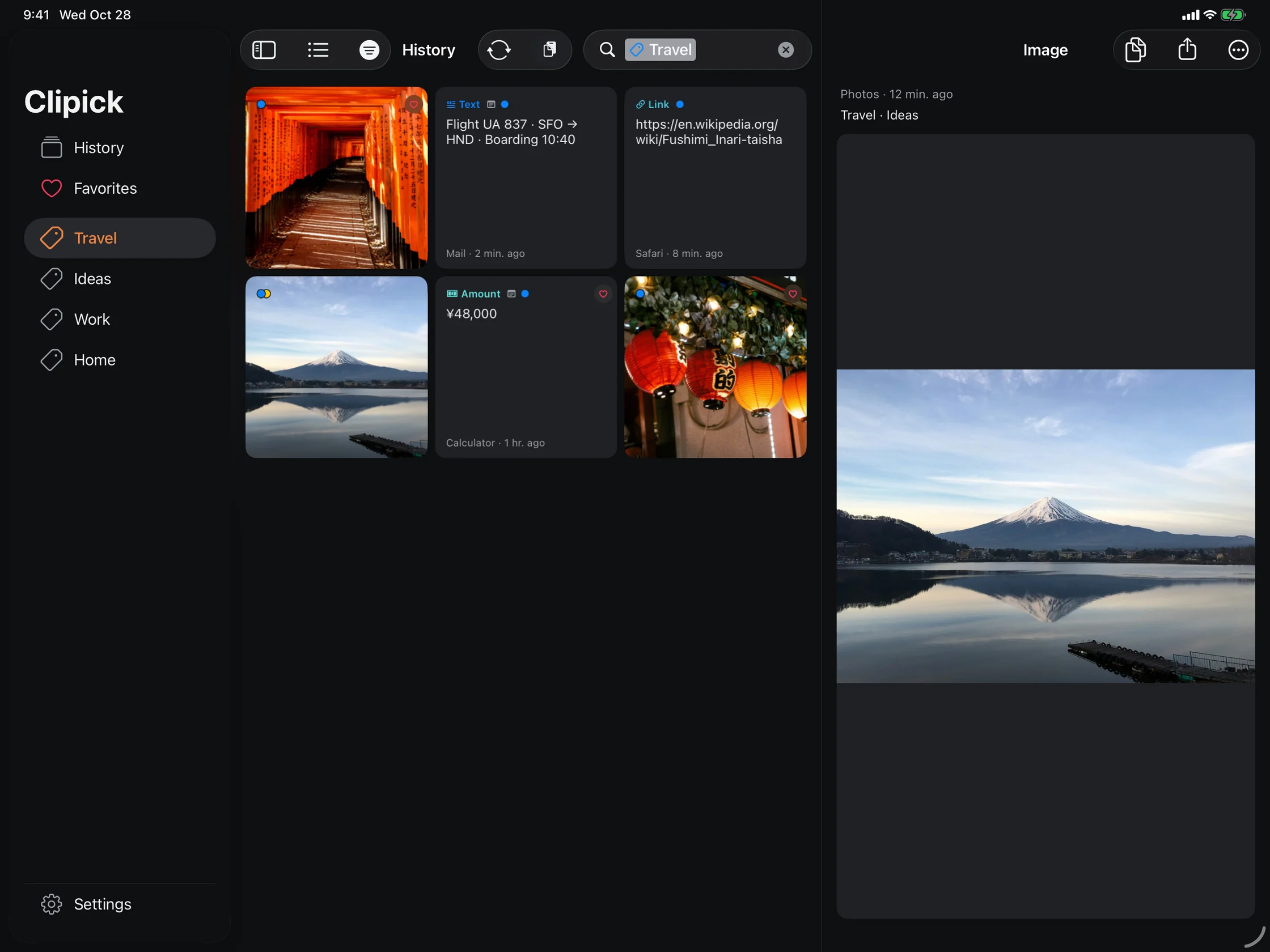
Task: Copy the image in the detail pane
Action: click(x=1135, y=50)
